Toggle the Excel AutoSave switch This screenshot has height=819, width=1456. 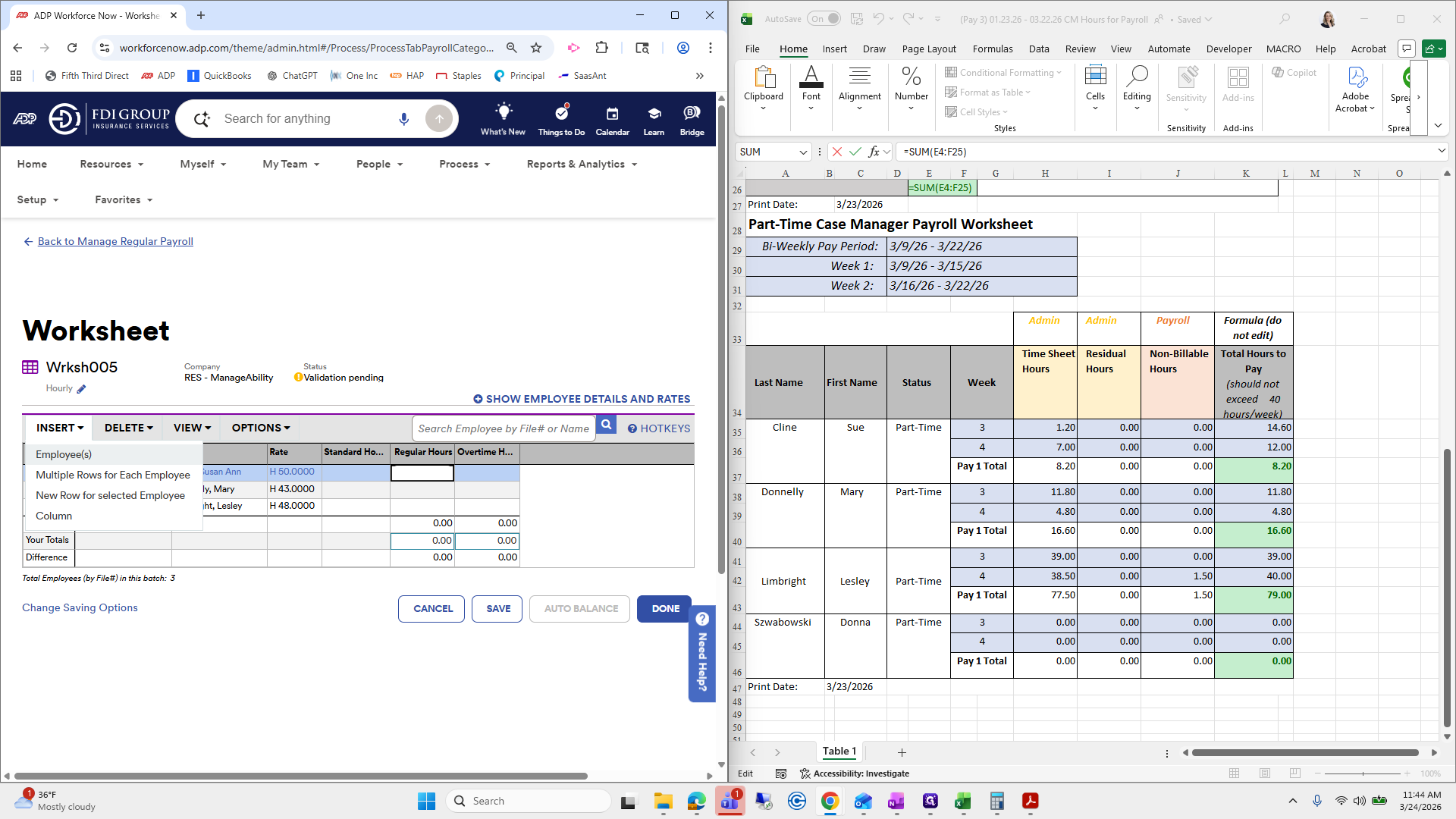pyautogui.click(x=824, y=19)
